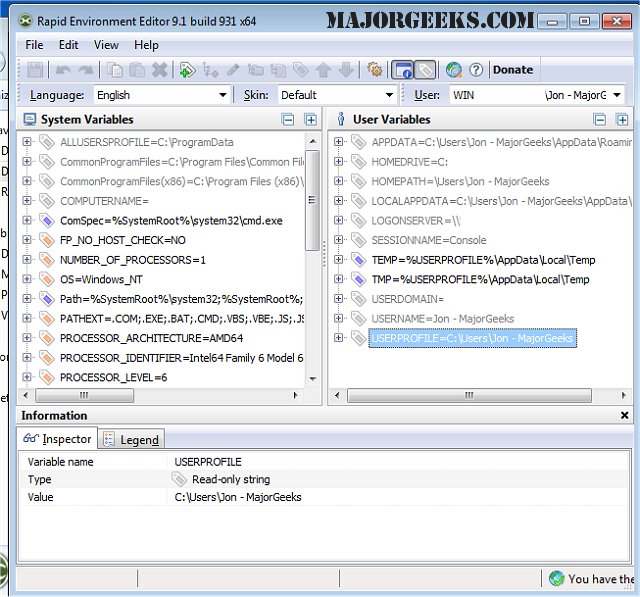
Task: Click the System Variables vertical scrollbar thumb
Action: coord(312,200)
